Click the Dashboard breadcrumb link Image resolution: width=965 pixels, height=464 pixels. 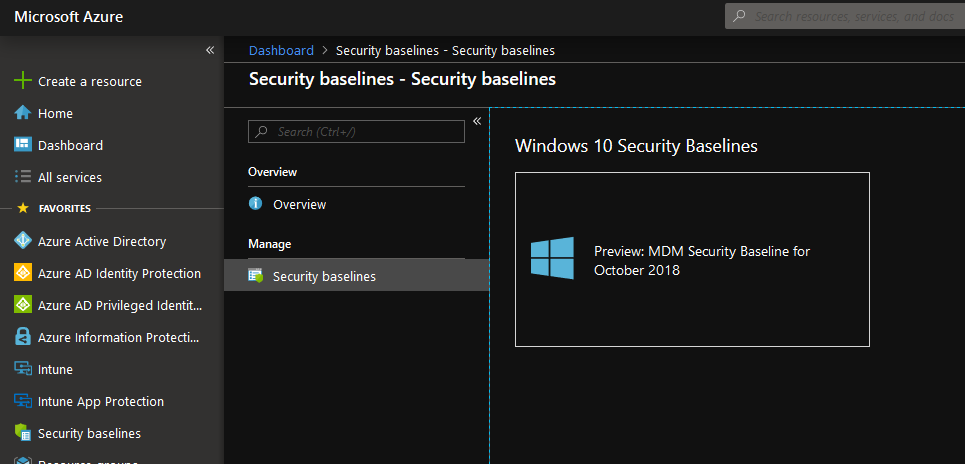point(281,50)
